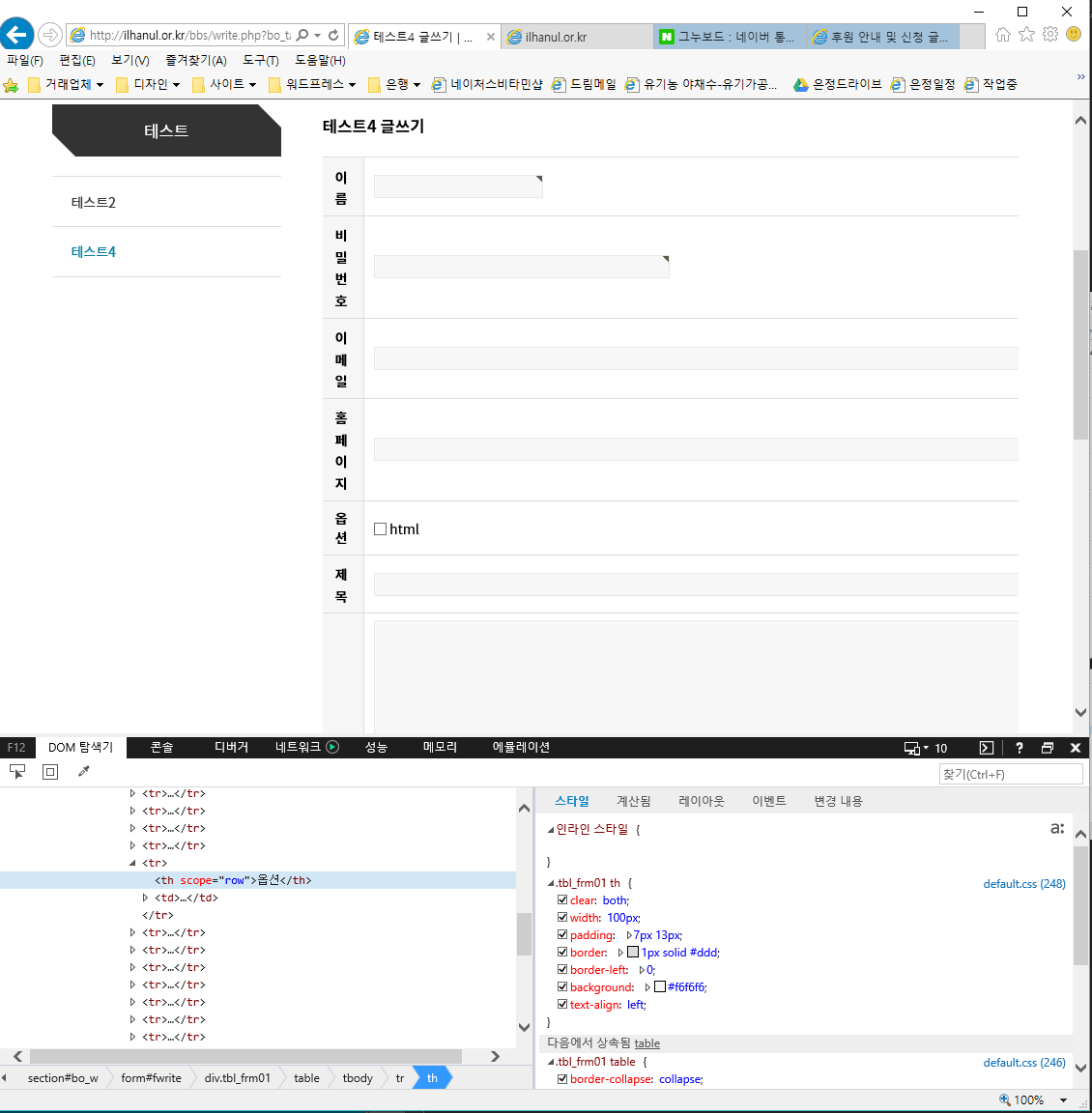
Task: Open the zoom level dropdown arrow
Action: pyautogui.click(x=1064, y=1100)
